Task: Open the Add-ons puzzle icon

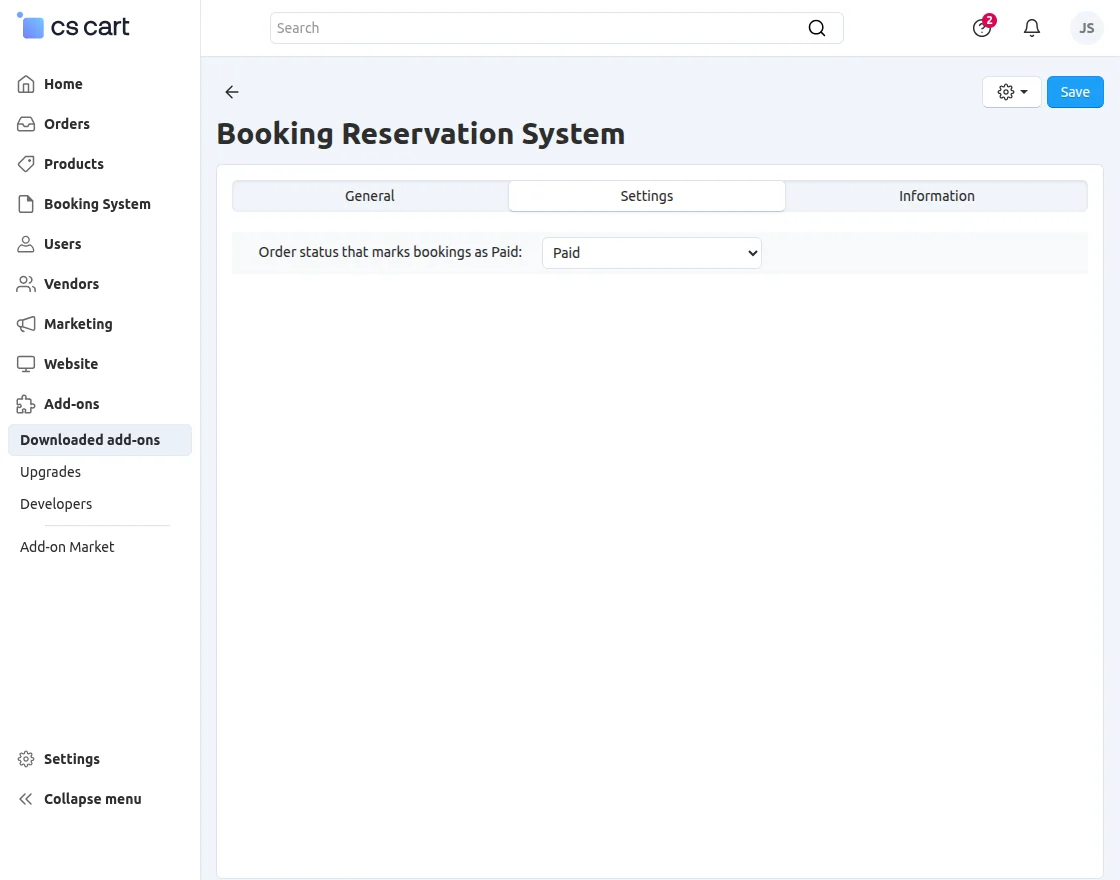Action: click(25, 404)
